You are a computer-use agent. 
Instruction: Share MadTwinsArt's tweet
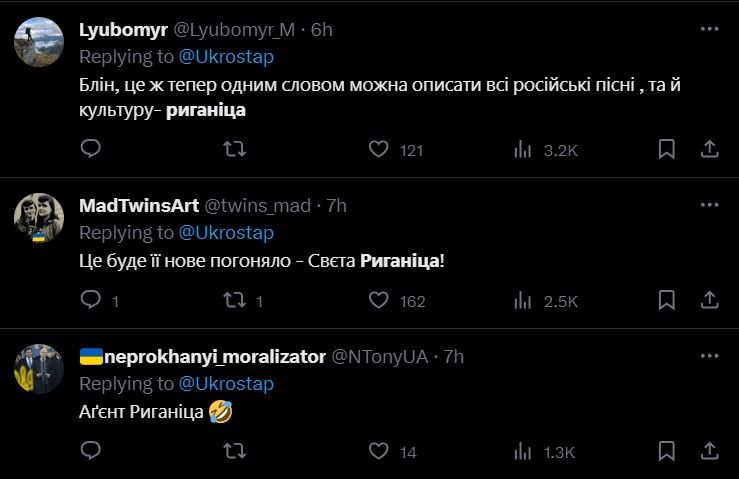pyautogui.click(x=709, y=300)
